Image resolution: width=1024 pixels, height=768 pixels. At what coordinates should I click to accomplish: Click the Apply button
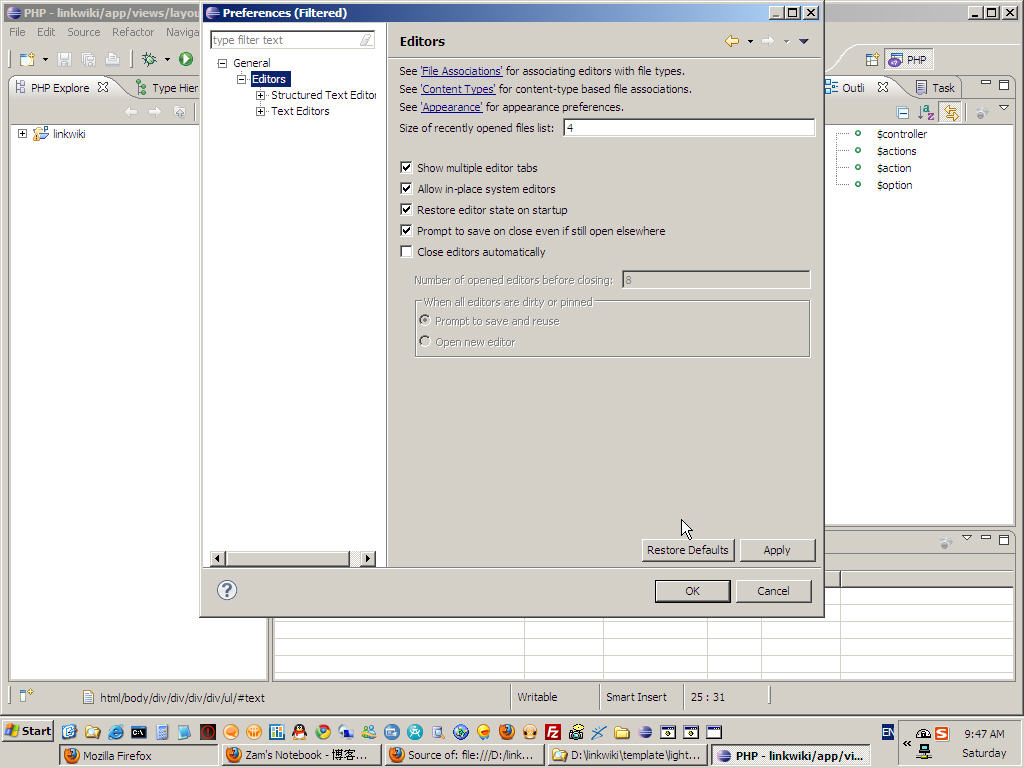point(777,550)
